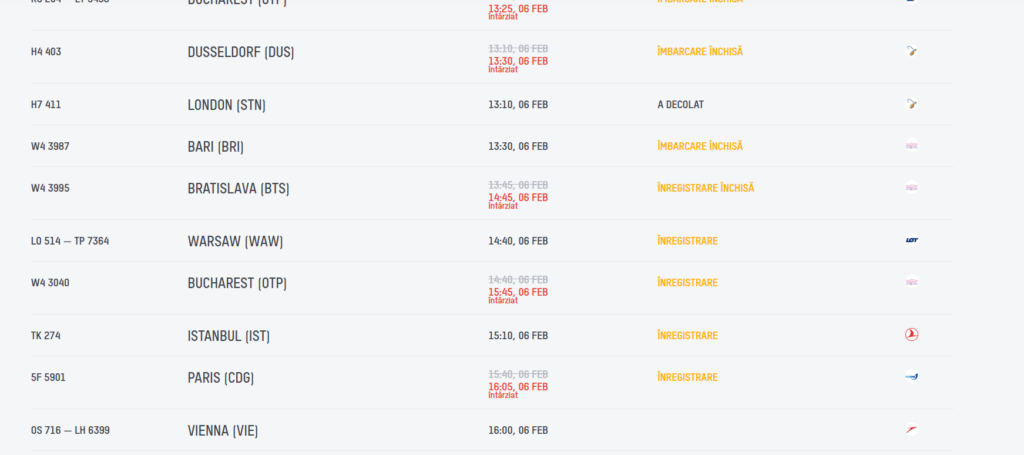This screenshot has width=1024, height=455.
Task: Click the Turkish Airlines logo for Istanbul
Action: (x=911, y=335)
